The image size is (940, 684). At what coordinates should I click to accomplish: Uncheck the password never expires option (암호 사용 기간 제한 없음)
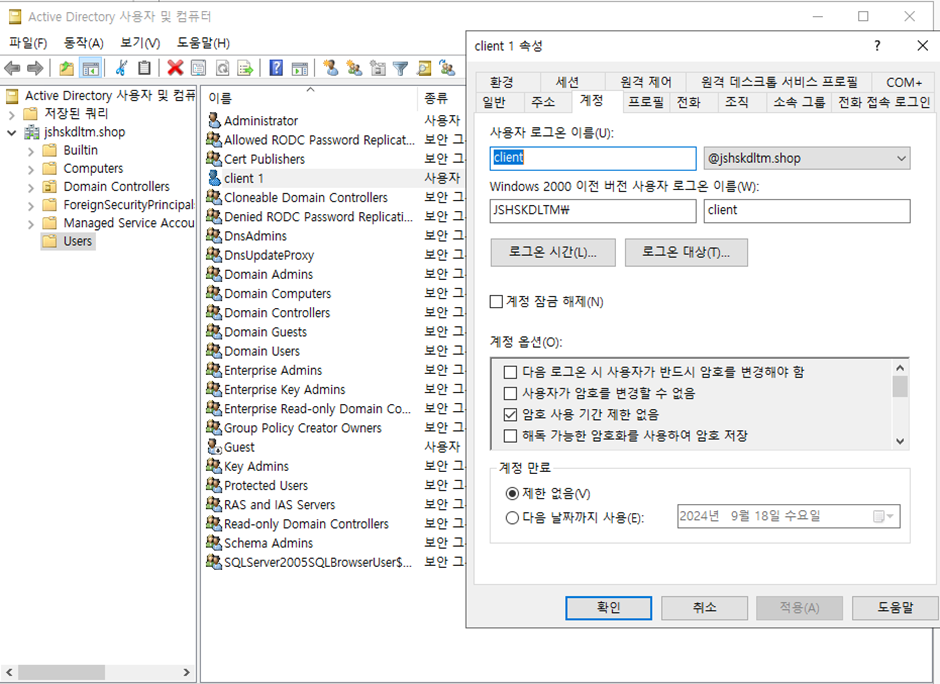pyautogui.click(x=511, y=414)
